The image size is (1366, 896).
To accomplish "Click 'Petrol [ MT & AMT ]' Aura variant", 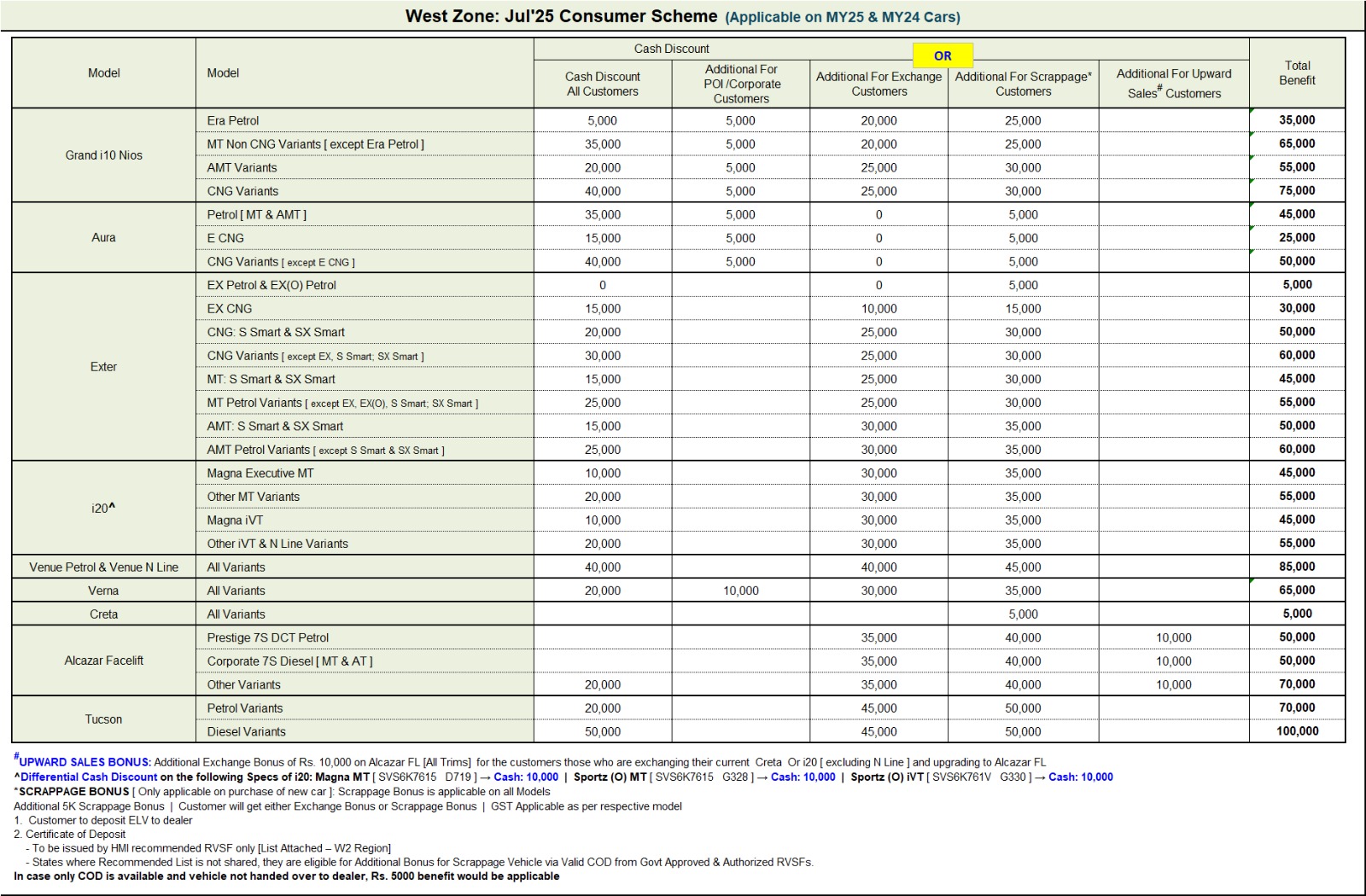I will tap(365, 214).
